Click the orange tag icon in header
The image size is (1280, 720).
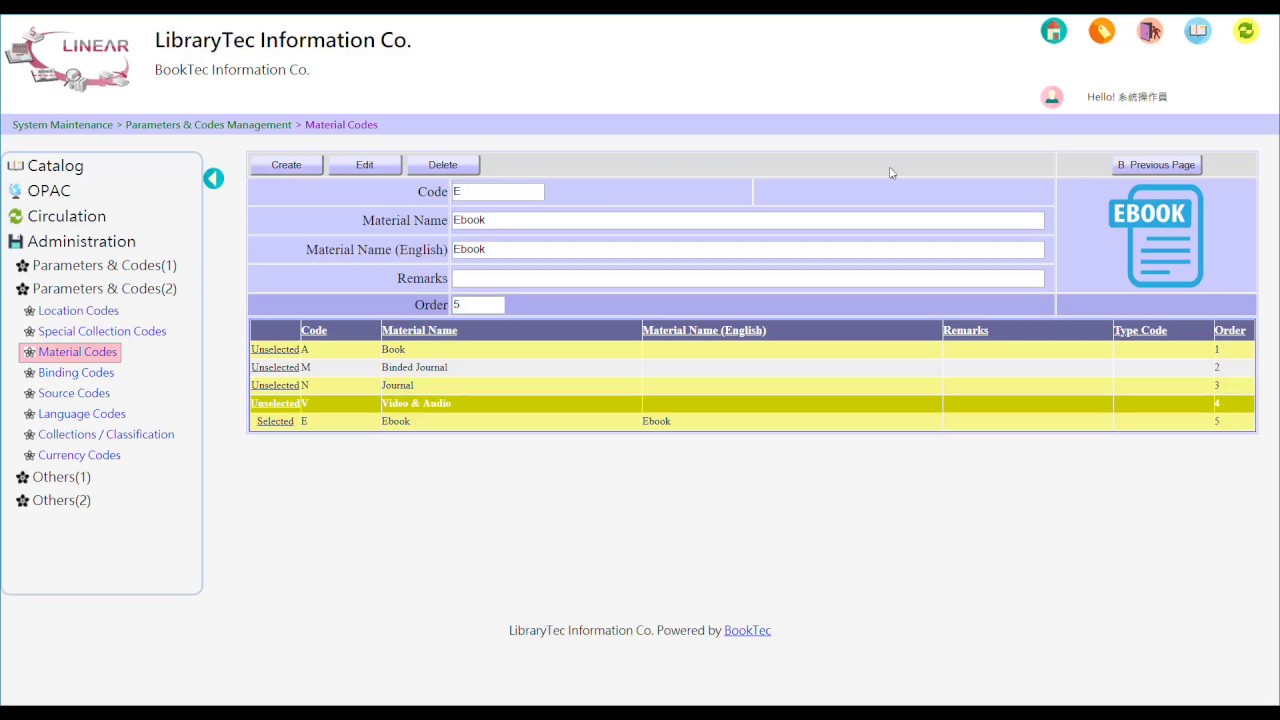(x=1102, y=31)
